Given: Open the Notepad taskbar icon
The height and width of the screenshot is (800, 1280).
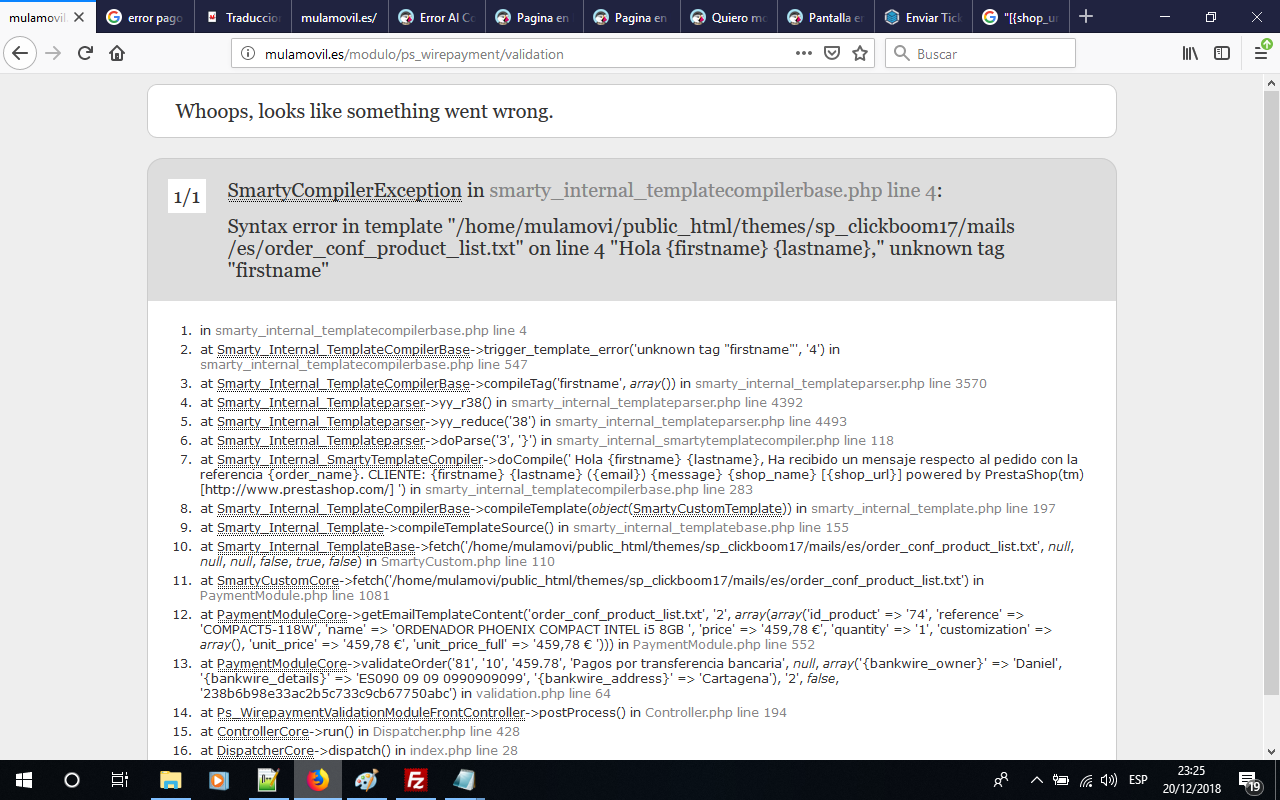Looking at the screenshot, I should tap(465, 780).
